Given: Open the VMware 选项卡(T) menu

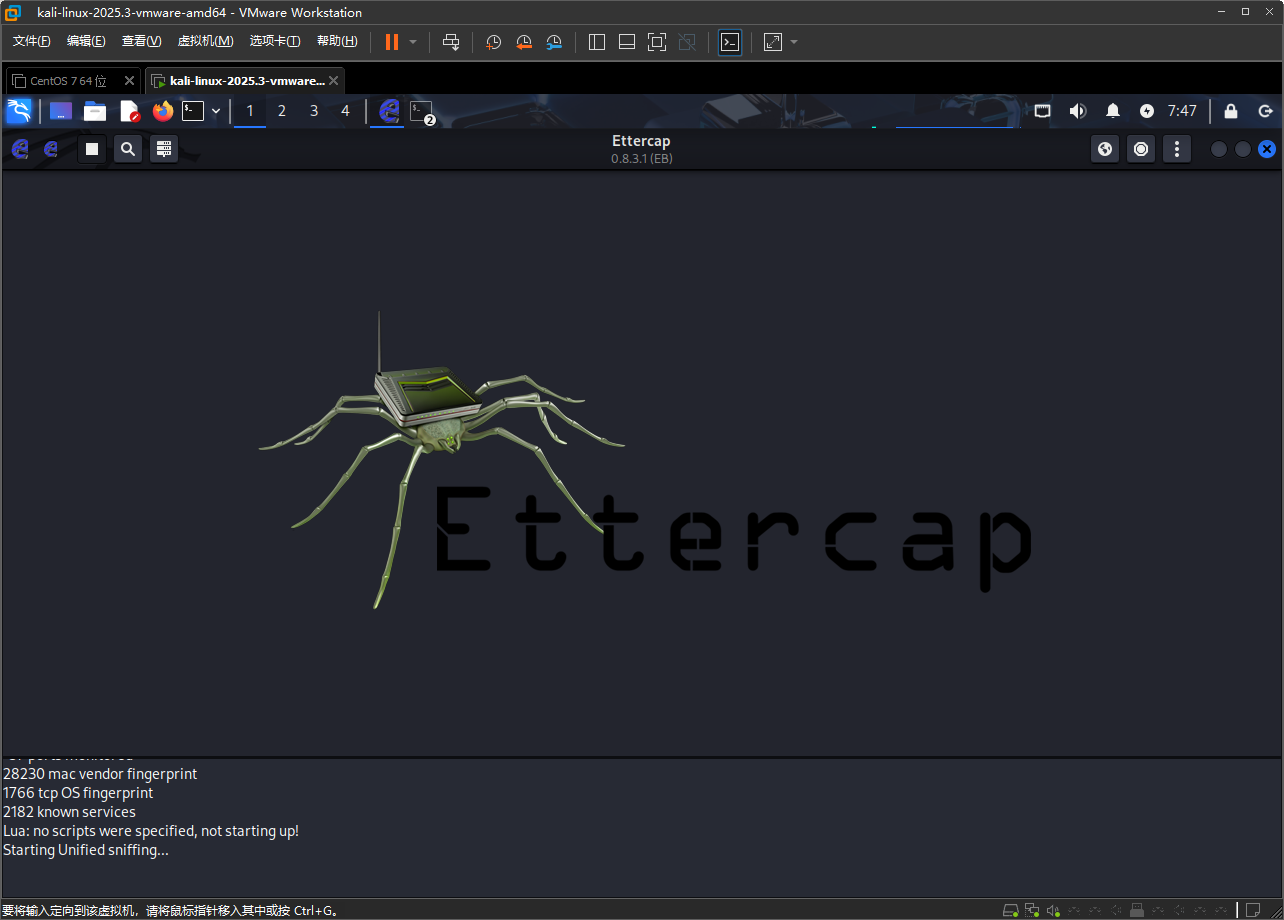Looking at the screenshot, I should (x=275, y=41).
